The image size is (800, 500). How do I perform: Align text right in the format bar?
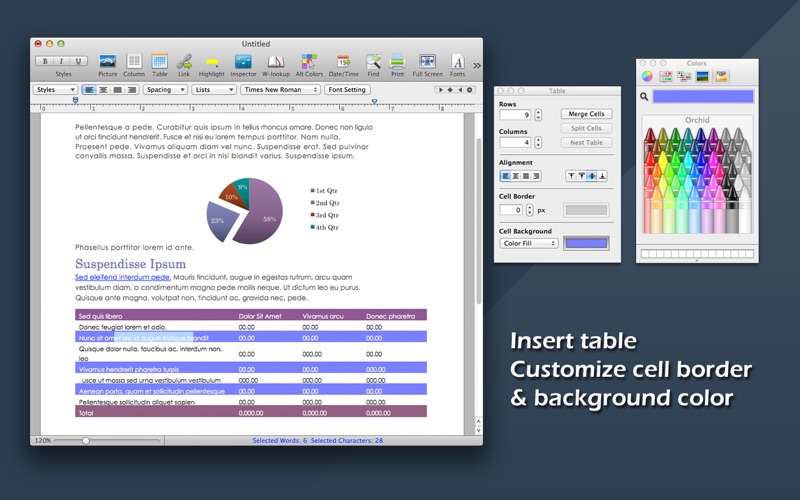(x=132, y=90)
